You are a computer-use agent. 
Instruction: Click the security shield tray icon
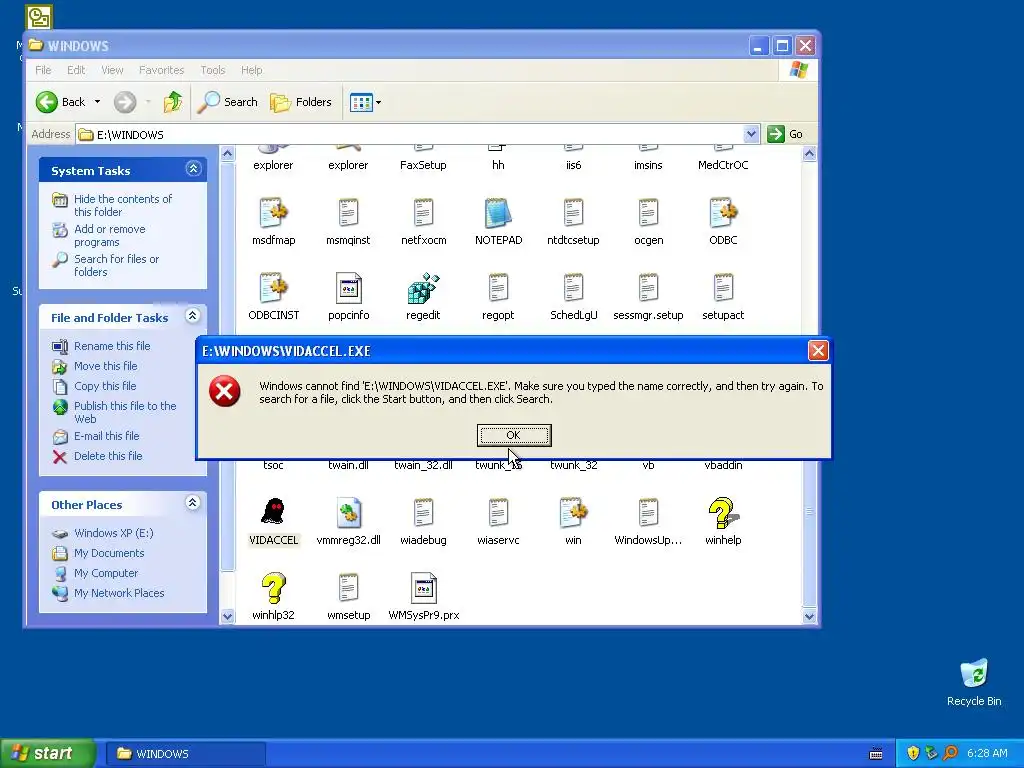(913, 753)
